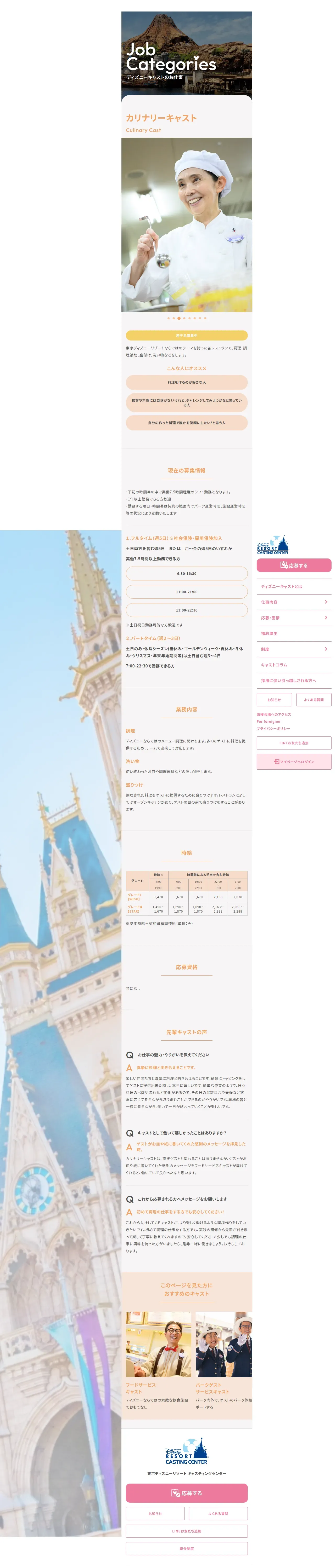This screenshot has width=336, height=1568.
Task: Expand the 応募・面接 chevron arrow
Action: [x=326, y=618]
